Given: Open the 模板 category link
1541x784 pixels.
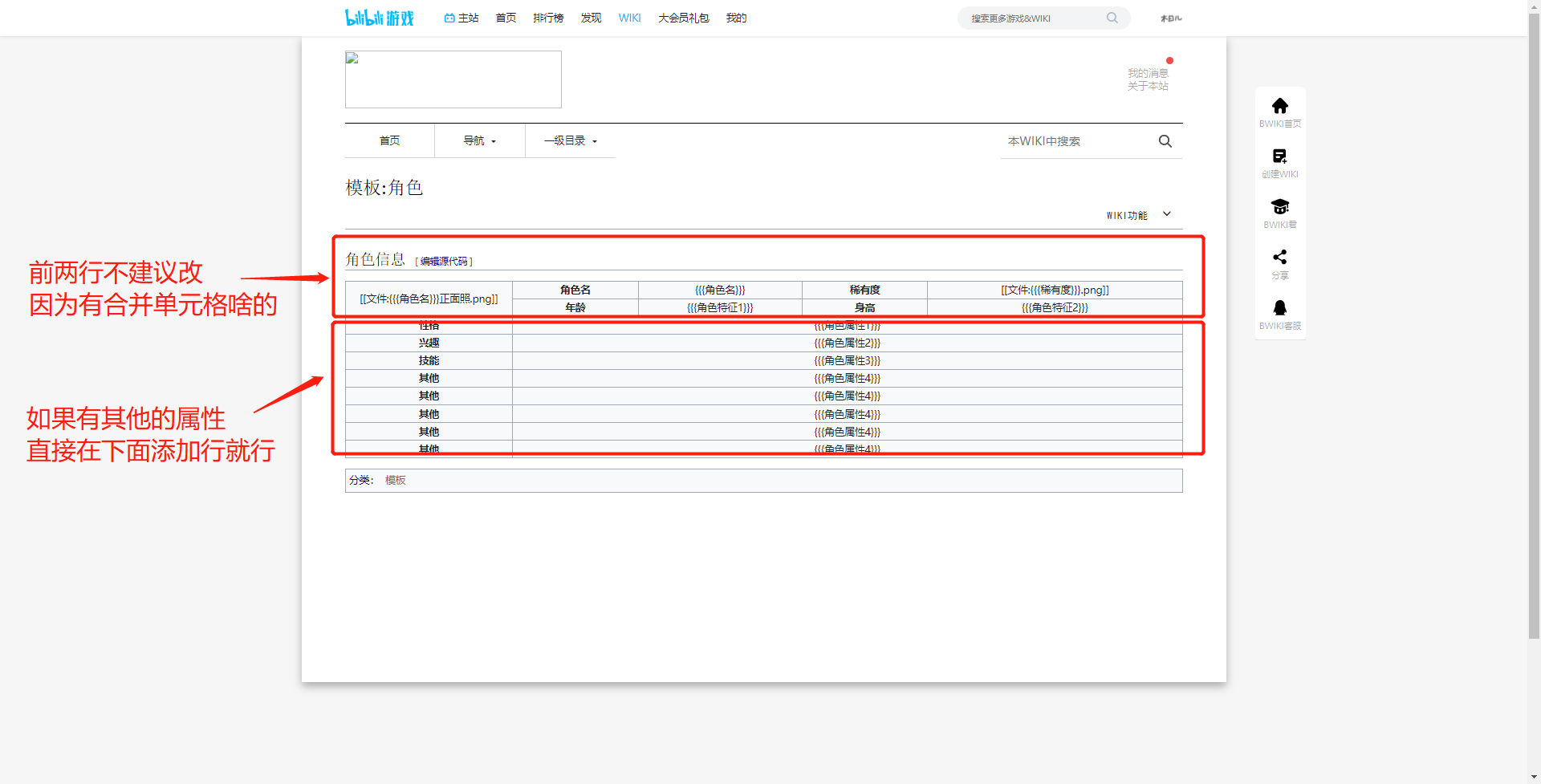Looking at the screenshot, I should [x=396, y=480].
